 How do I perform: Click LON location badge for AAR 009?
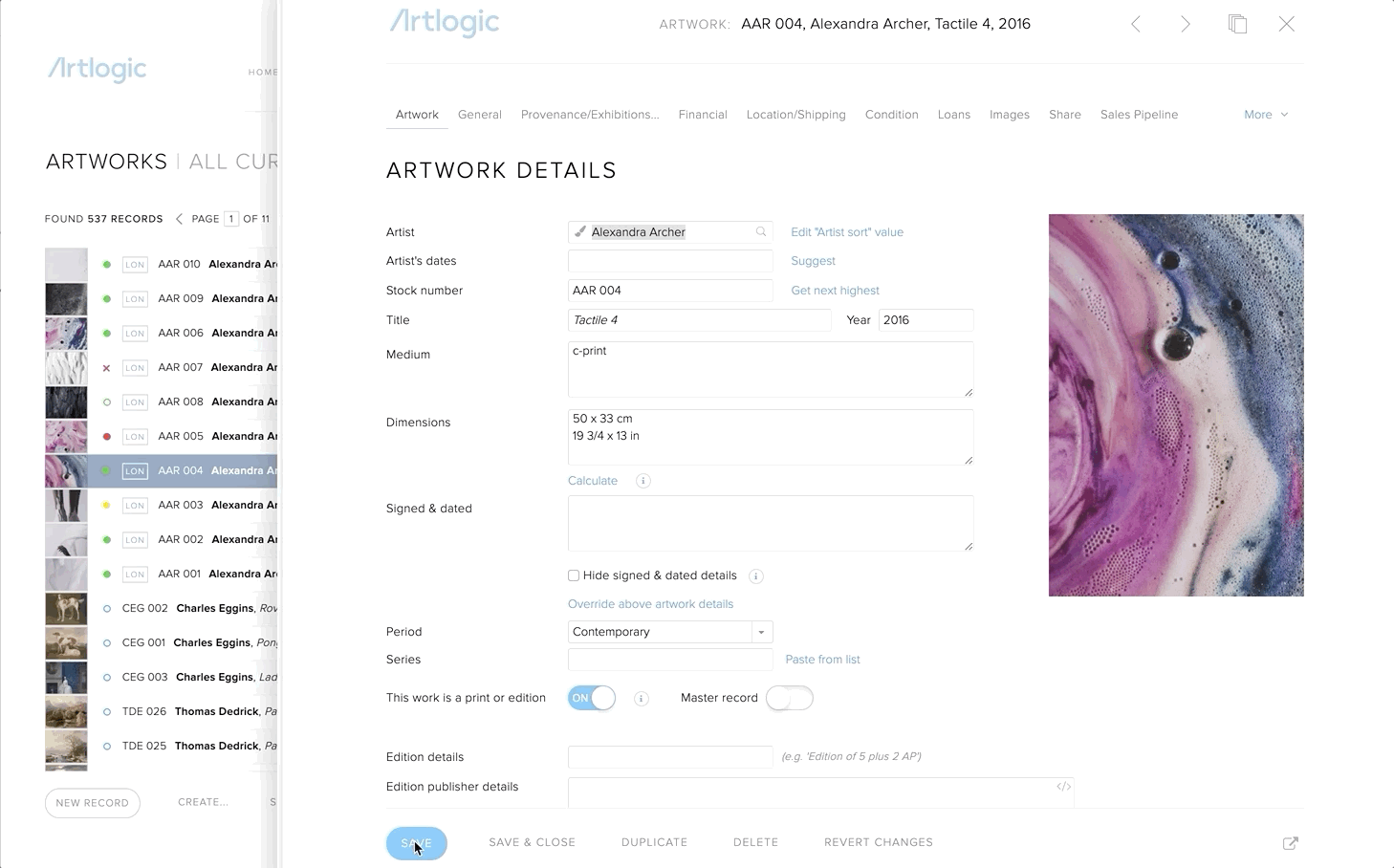(x=135, y=299)
